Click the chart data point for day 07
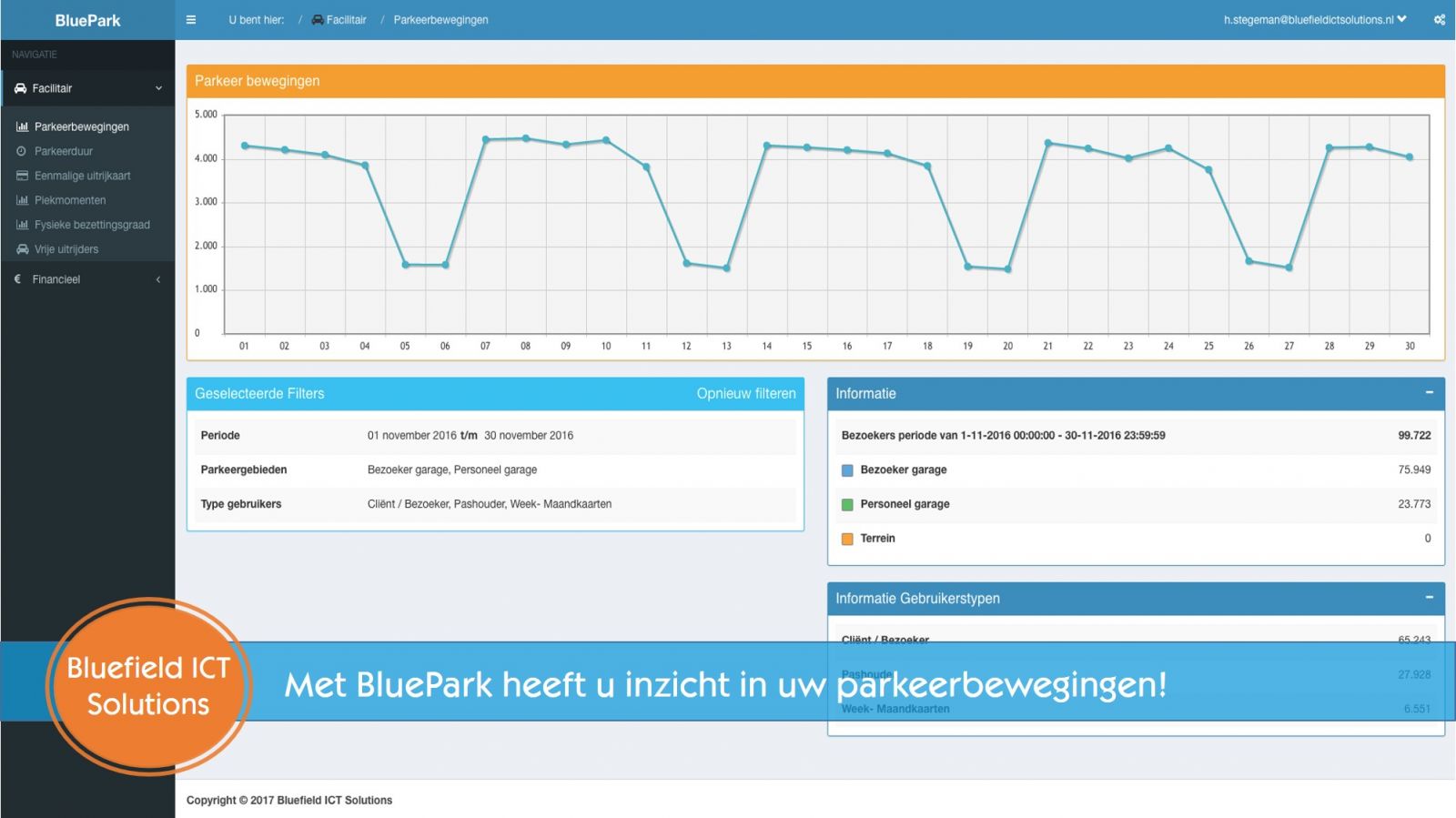 [486, 140]
